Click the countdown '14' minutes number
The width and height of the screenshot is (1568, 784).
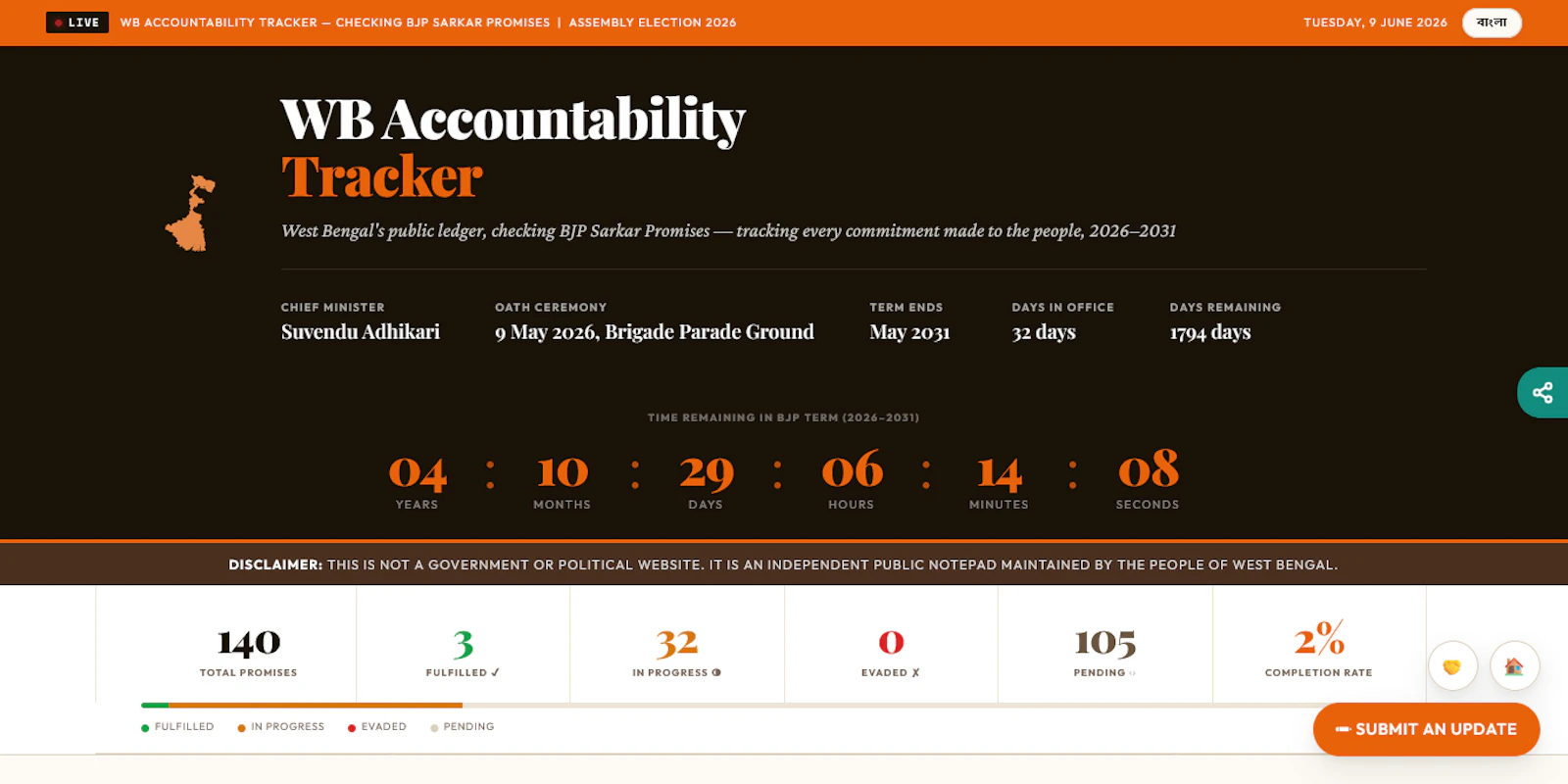[1000, 472]
